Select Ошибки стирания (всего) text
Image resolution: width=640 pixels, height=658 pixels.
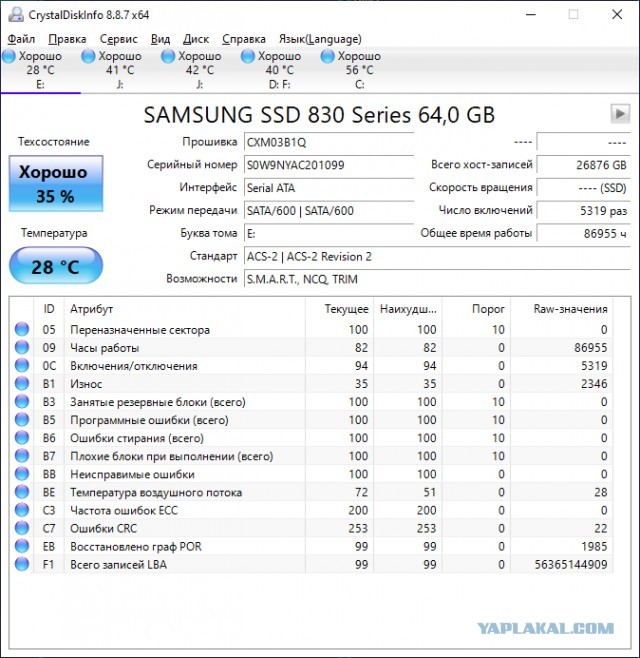(x=137, y=438)
